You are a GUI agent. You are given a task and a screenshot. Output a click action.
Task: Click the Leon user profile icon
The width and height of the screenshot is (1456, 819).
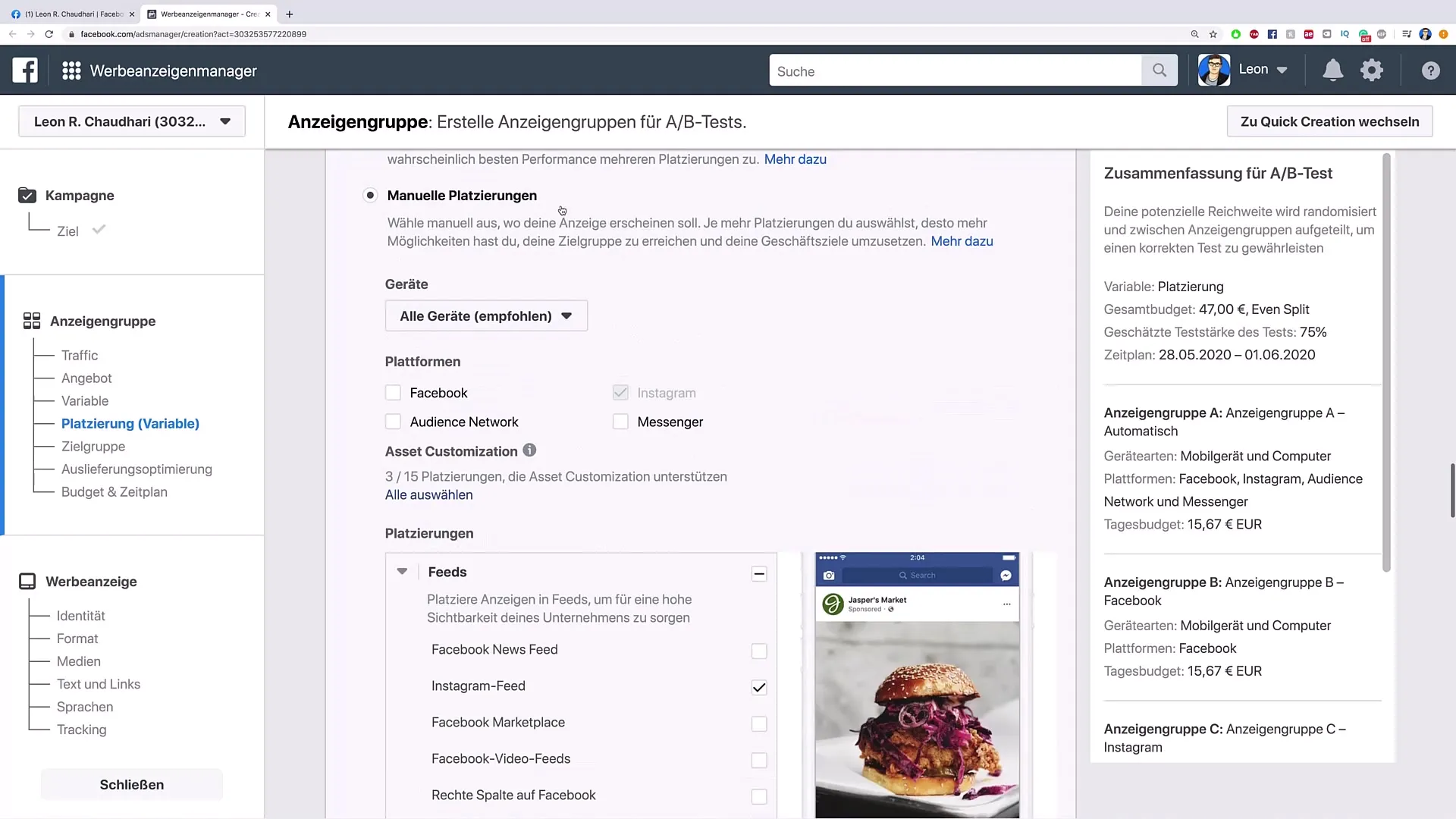click(x=1213, y=70)
